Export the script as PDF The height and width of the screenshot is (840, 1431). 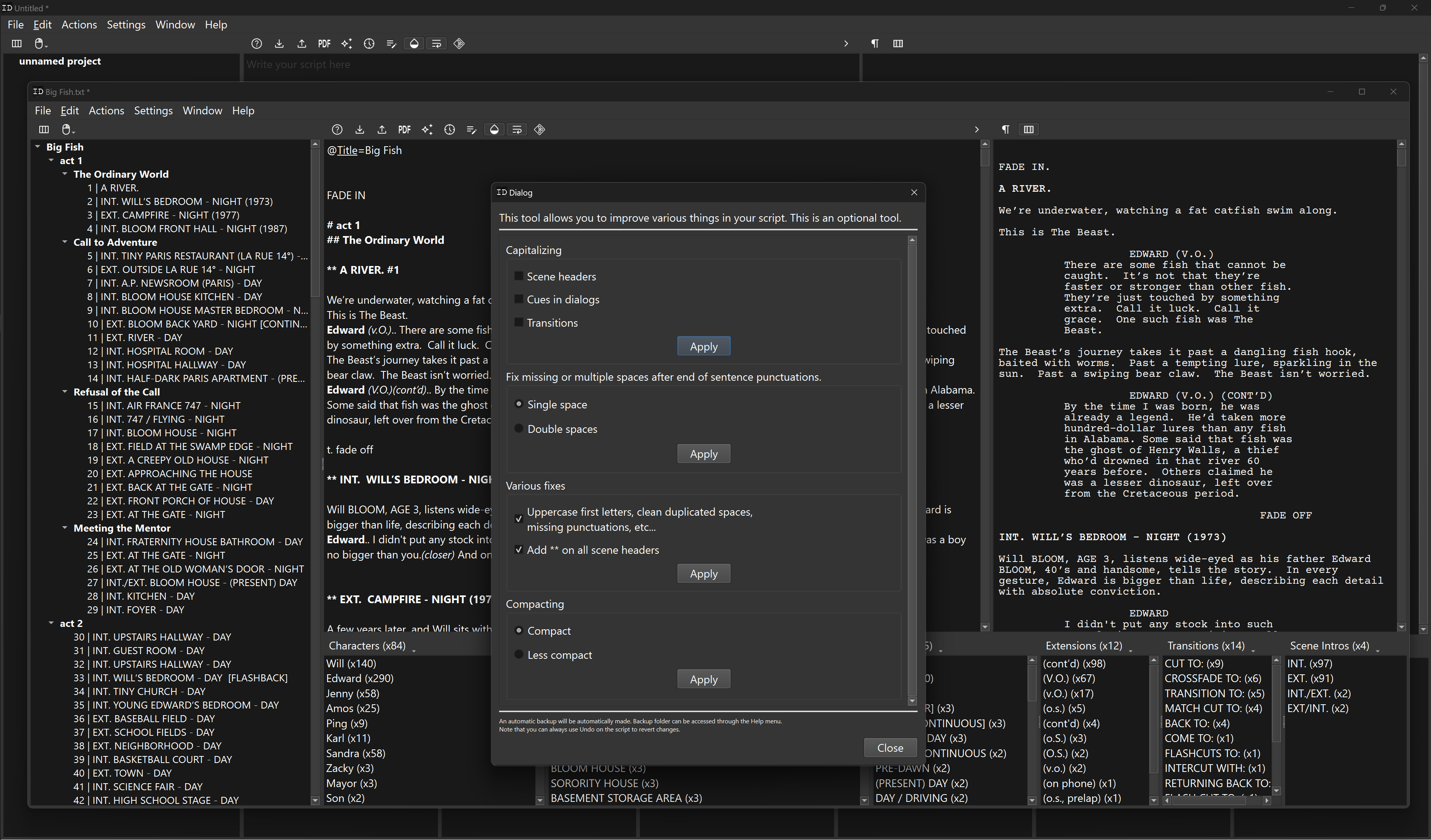point(404,129)
